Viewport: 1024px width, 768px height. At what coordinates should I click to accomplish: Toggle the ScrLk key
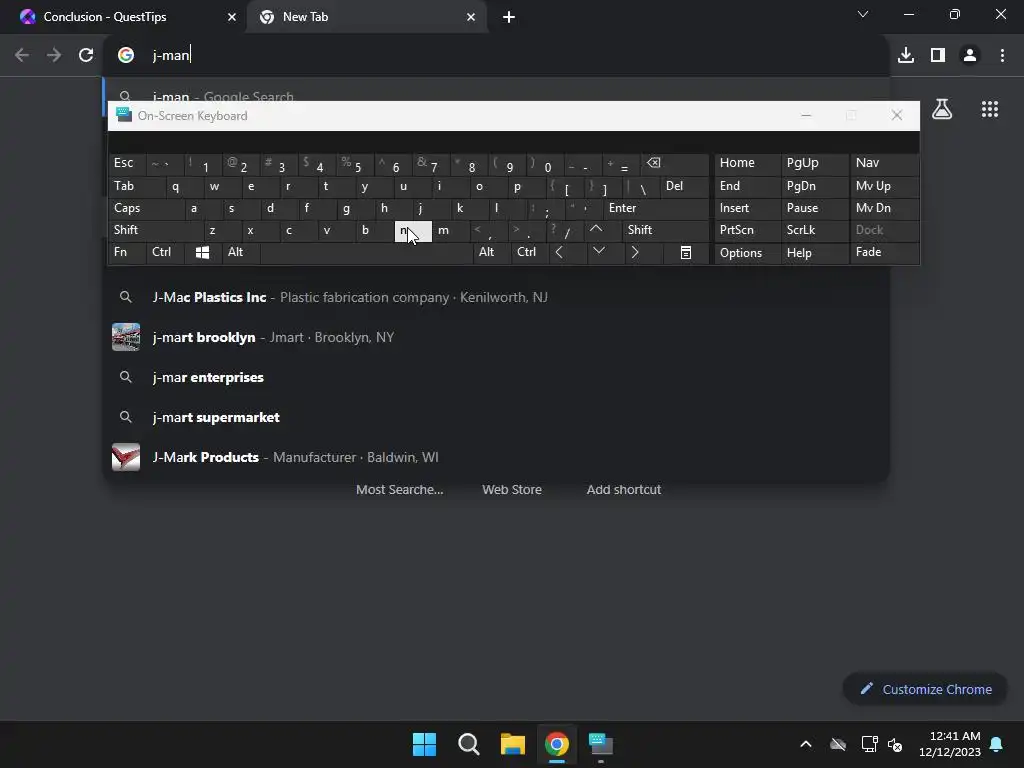click(x=815, y=230)
